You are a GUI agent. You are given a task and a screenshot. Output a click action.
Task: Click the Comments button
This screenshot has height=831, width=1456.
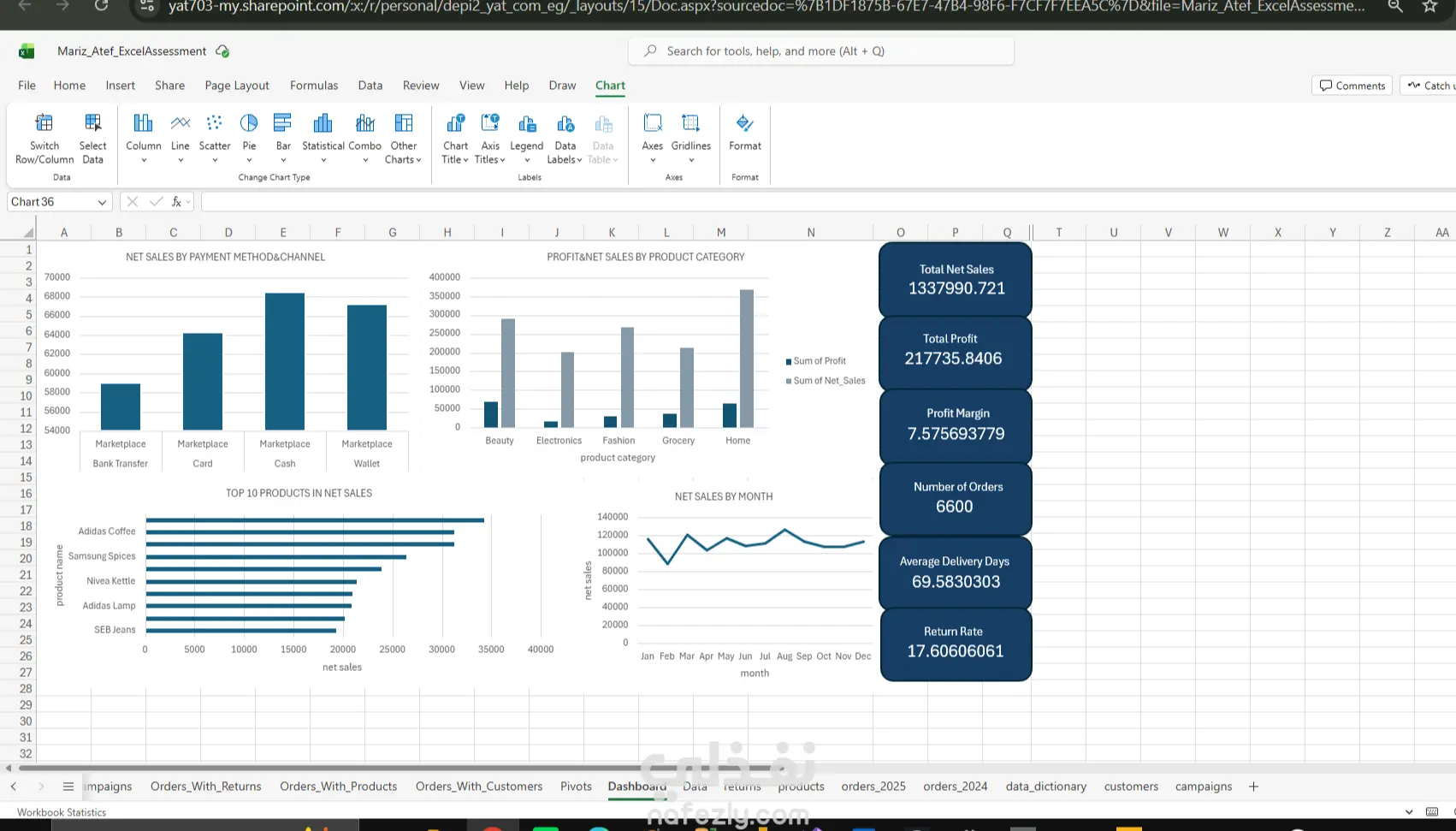tap(1352, 86)
